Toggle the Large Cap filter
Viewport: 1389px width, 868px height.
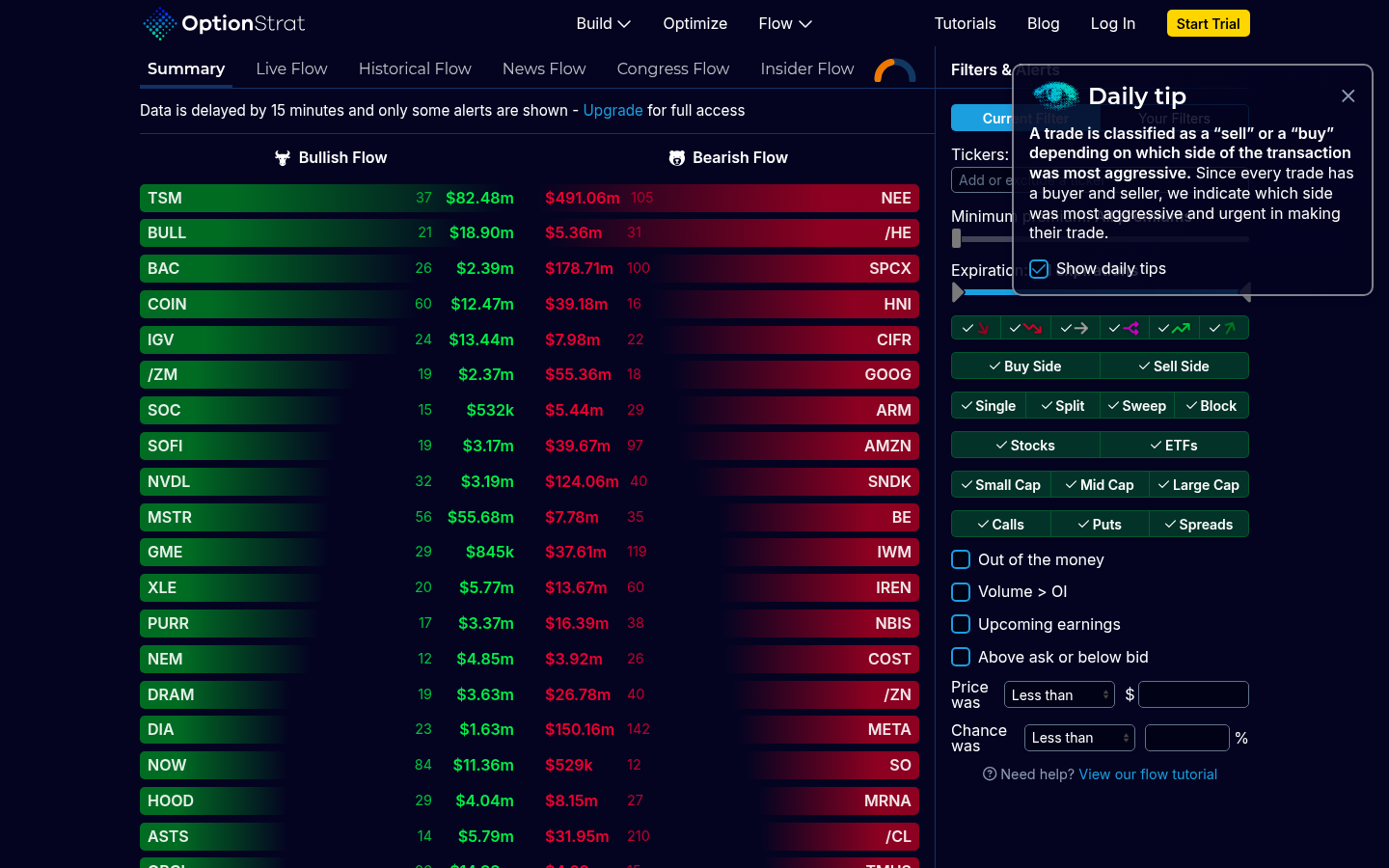click(x=1199, y=485)
